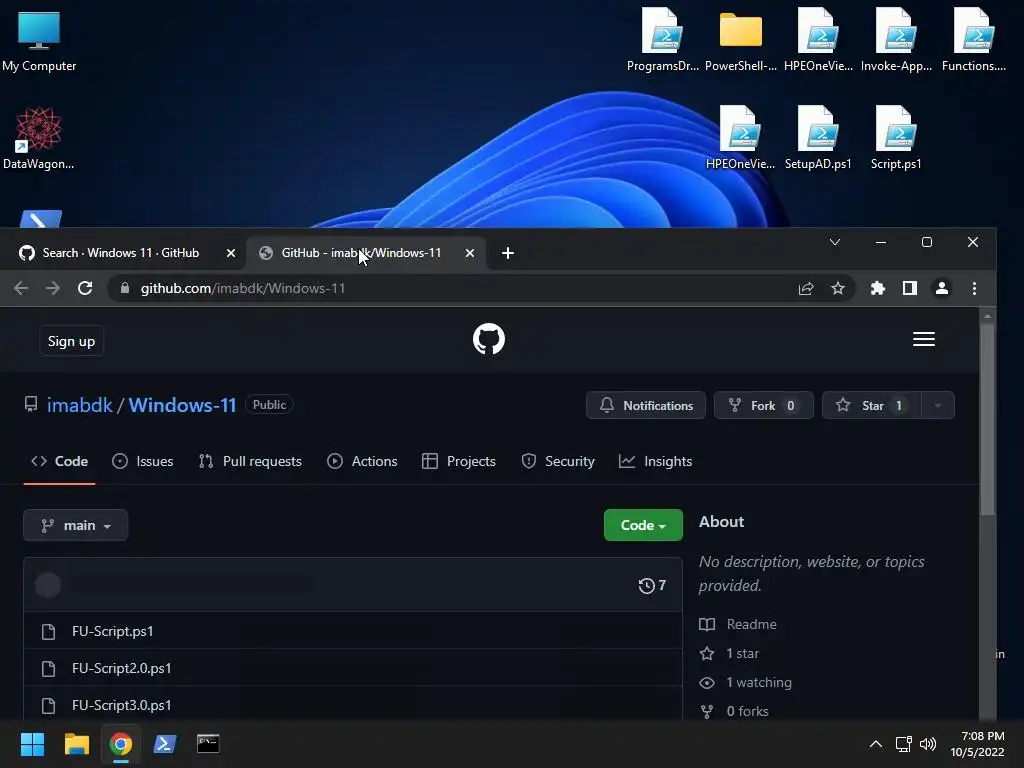Open clock and date in taskbar
The height and width of the screenshot is (768, 1024).
[x=977, y=744]
